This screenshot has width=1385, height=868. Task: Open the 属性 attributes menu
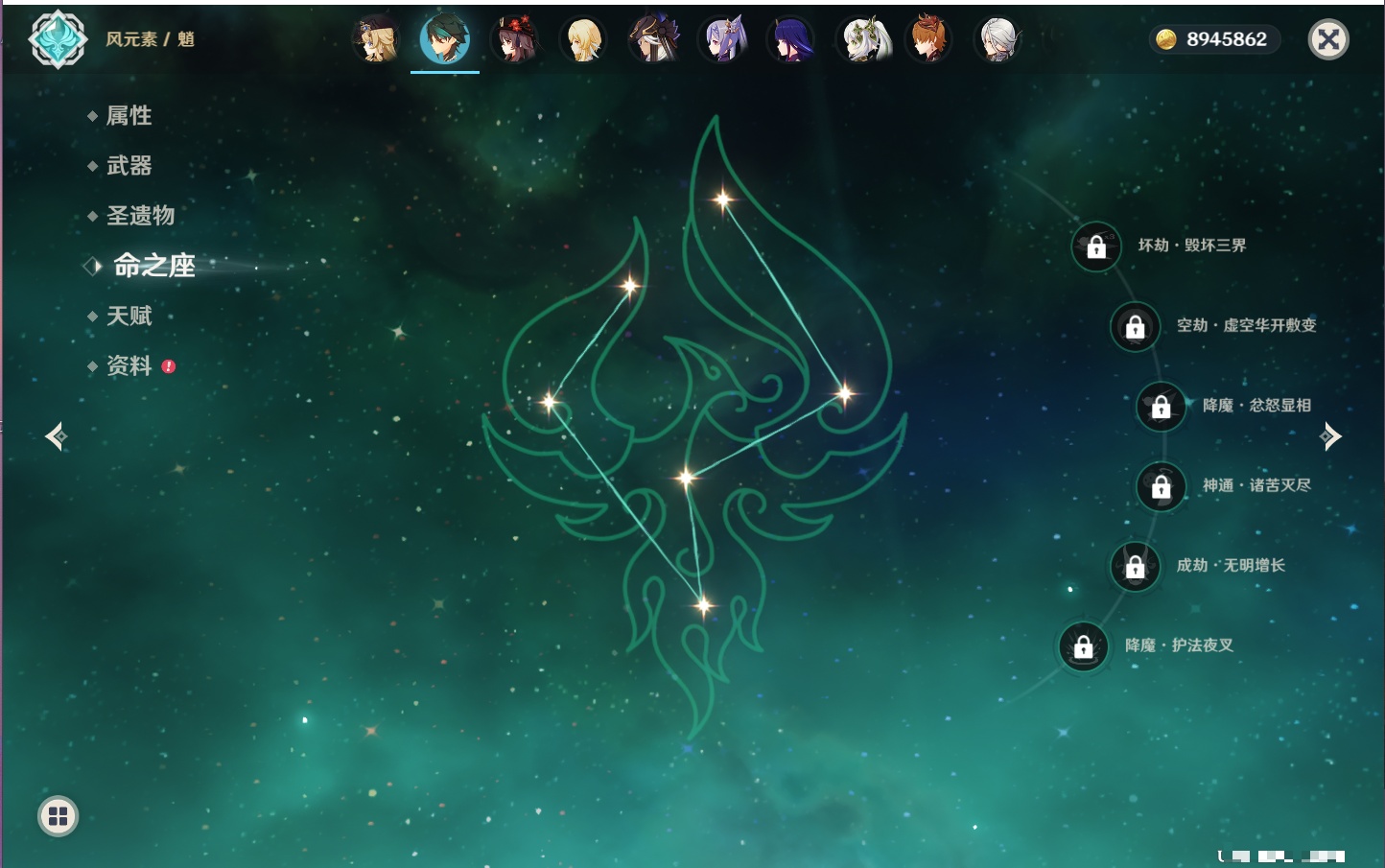tap(129, 116)
